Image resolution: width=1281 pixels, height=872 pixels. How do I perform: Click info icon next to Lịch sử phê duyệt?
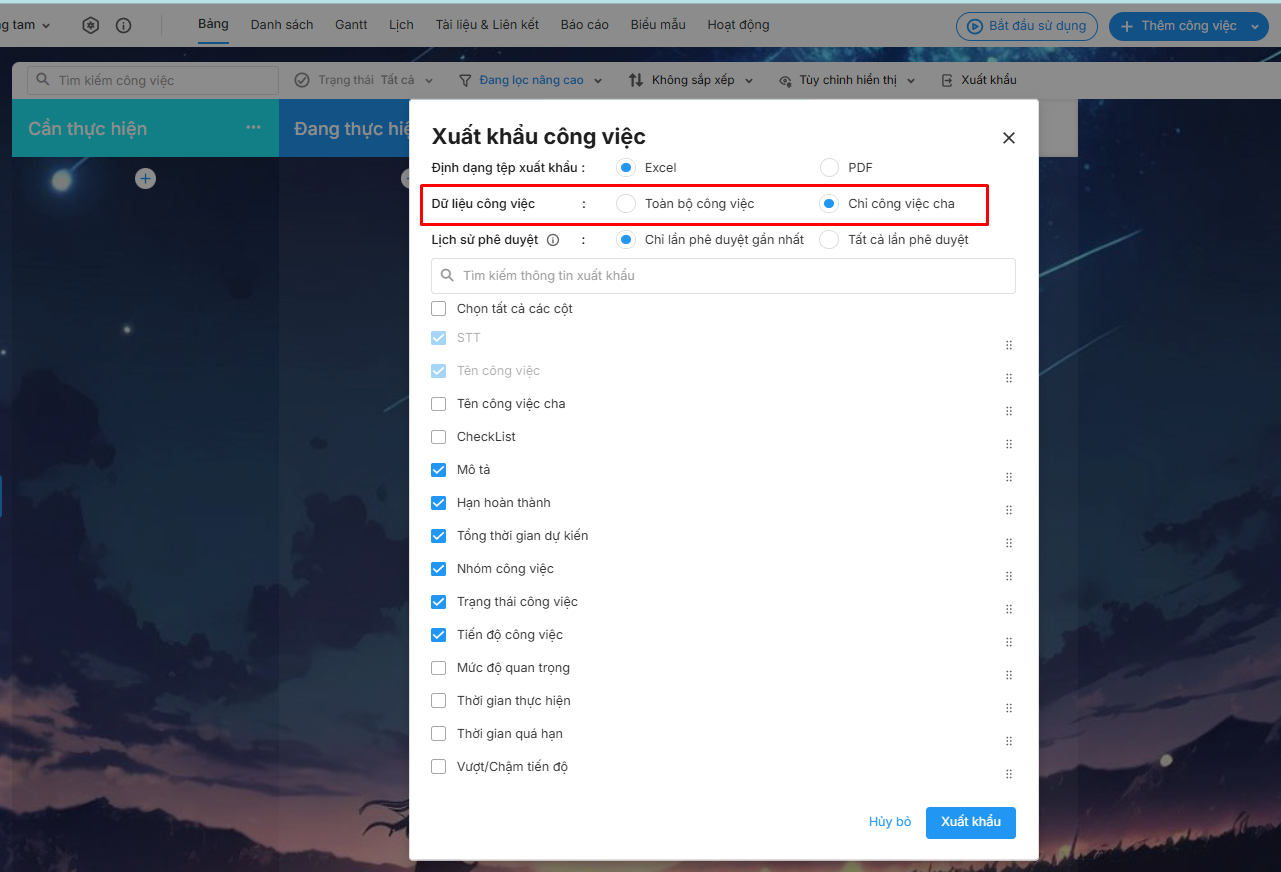(553, 240)
